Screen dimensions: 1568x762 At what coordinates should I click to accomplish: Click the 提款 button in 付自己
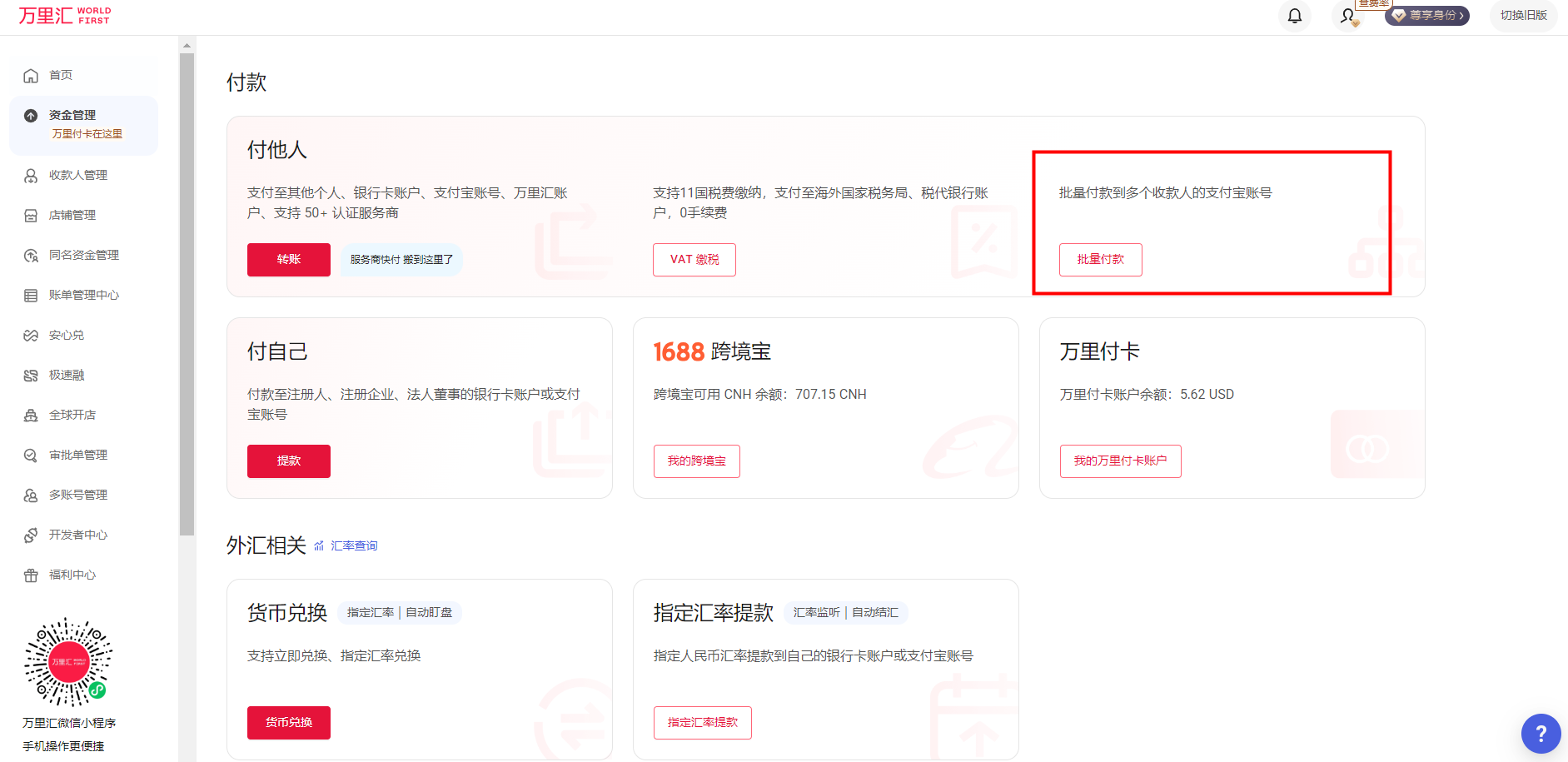(288, 461)
